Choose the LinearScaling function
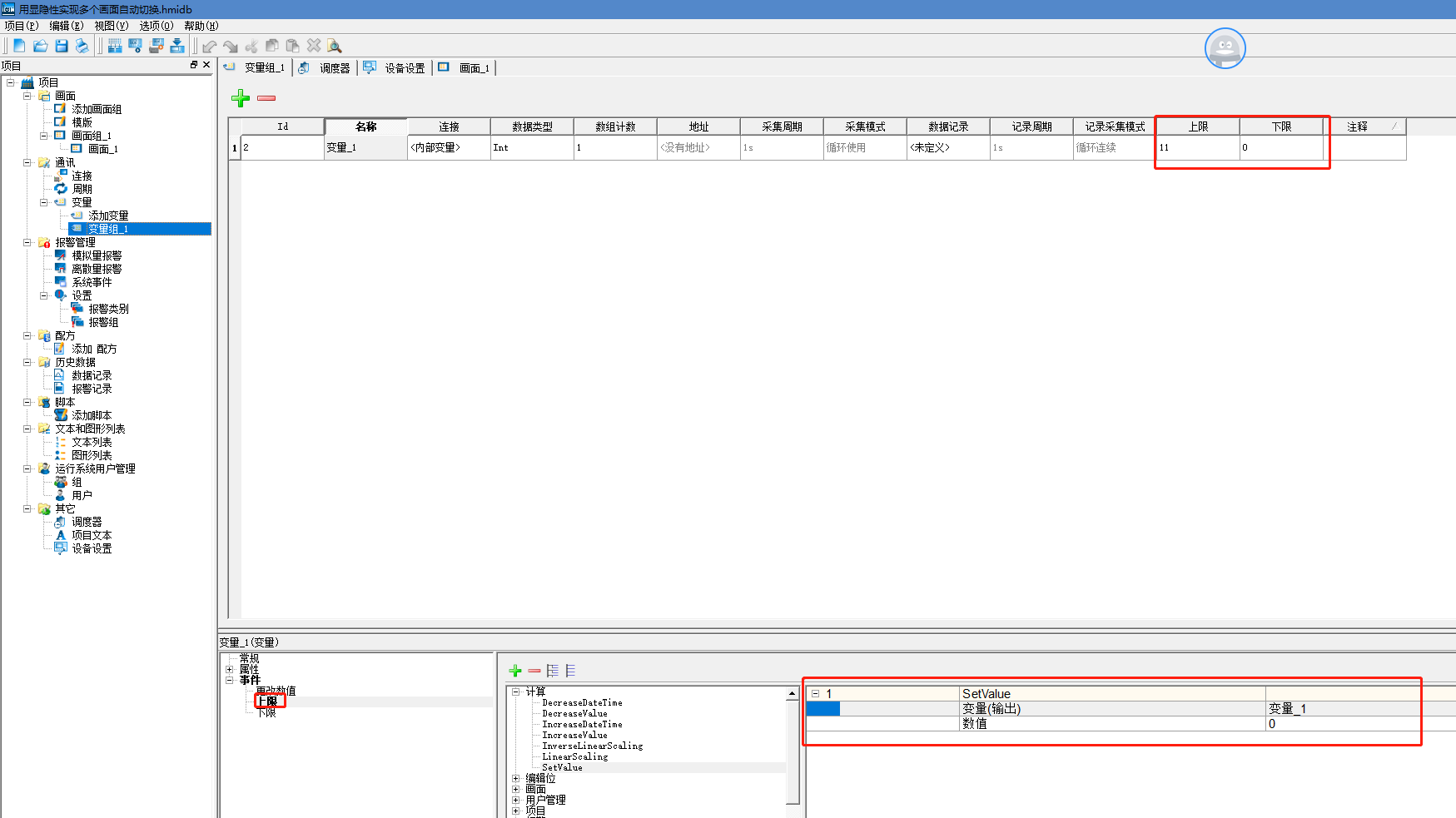1456x818 pixels. pyautogui.click(x=574, y=757)
